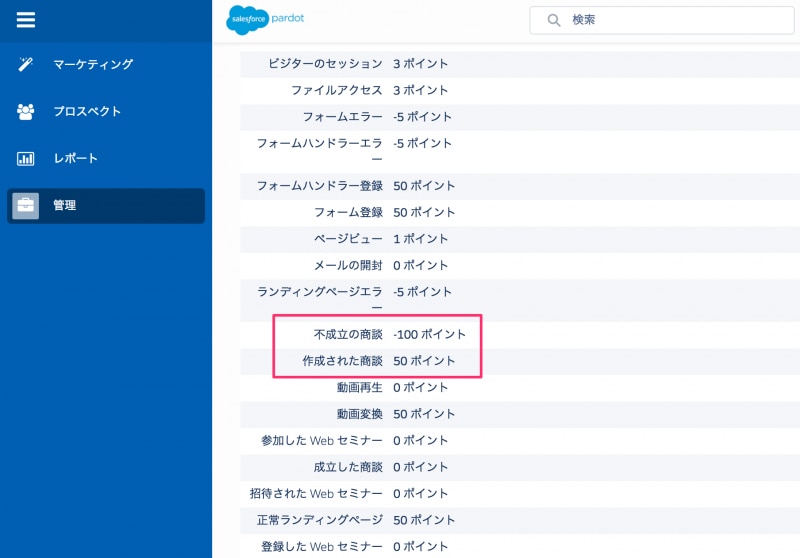Viewport: 800px width, 558px height.
Task: Click フォーム登録 50 ポイント value
Action: [x=424, y=213]
